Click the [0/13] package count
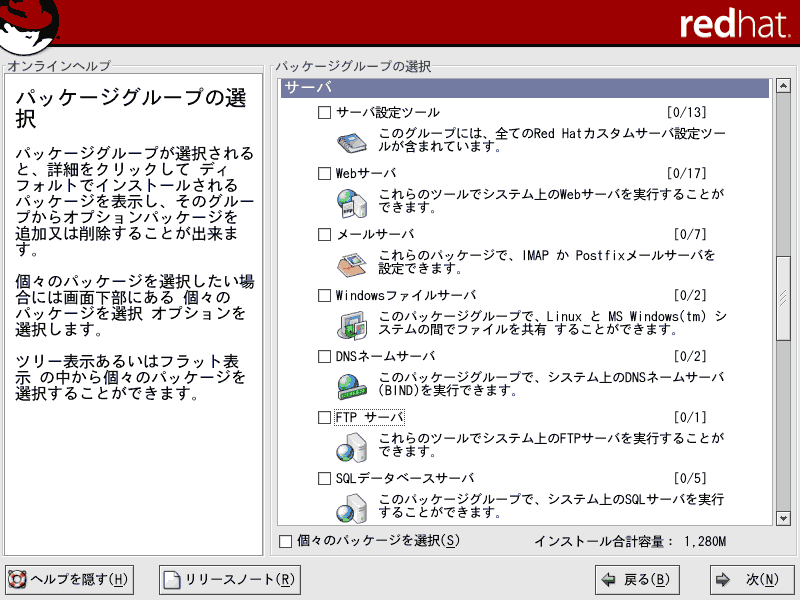Screen dimensions: 800x600 pos(687,112)
